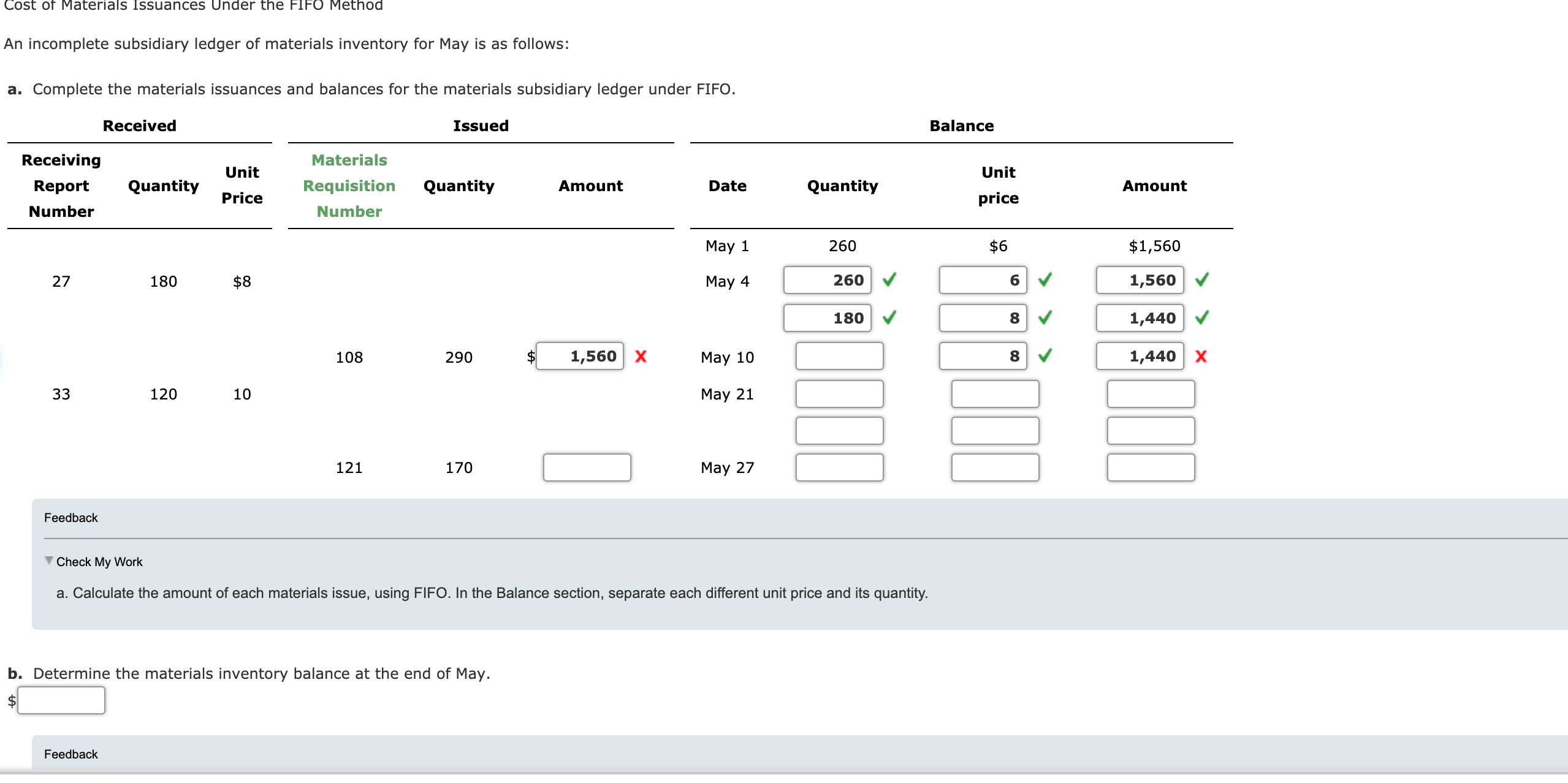Screen dimensions: 1568x783
Task: Expand the bottom Feedback section
Action: pyautogui.click(x=70, y=754)
